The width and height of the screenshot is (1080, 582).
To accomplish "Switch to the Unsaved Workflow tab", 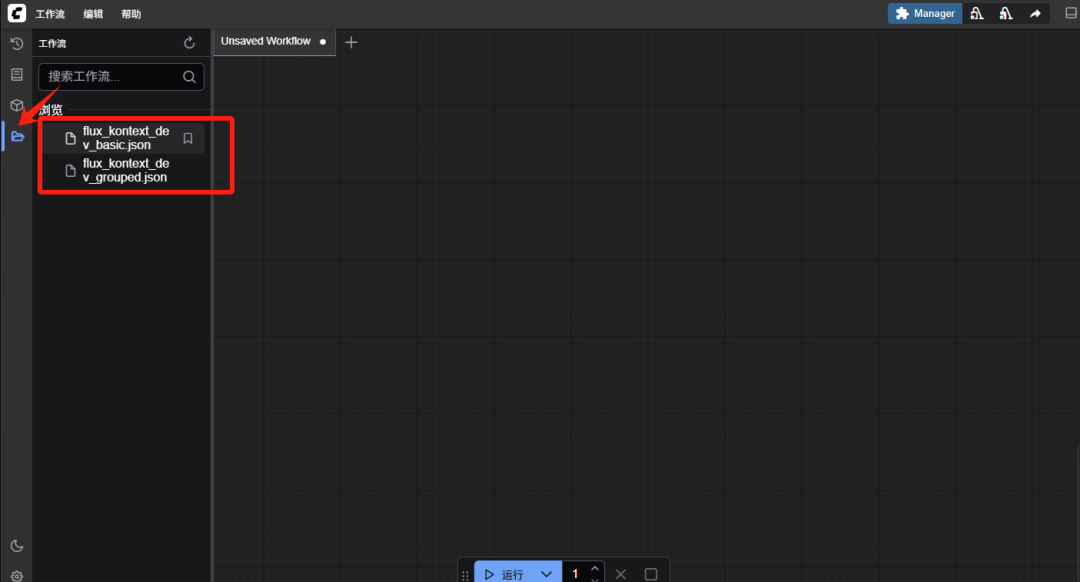I will [x=274, y=41].
